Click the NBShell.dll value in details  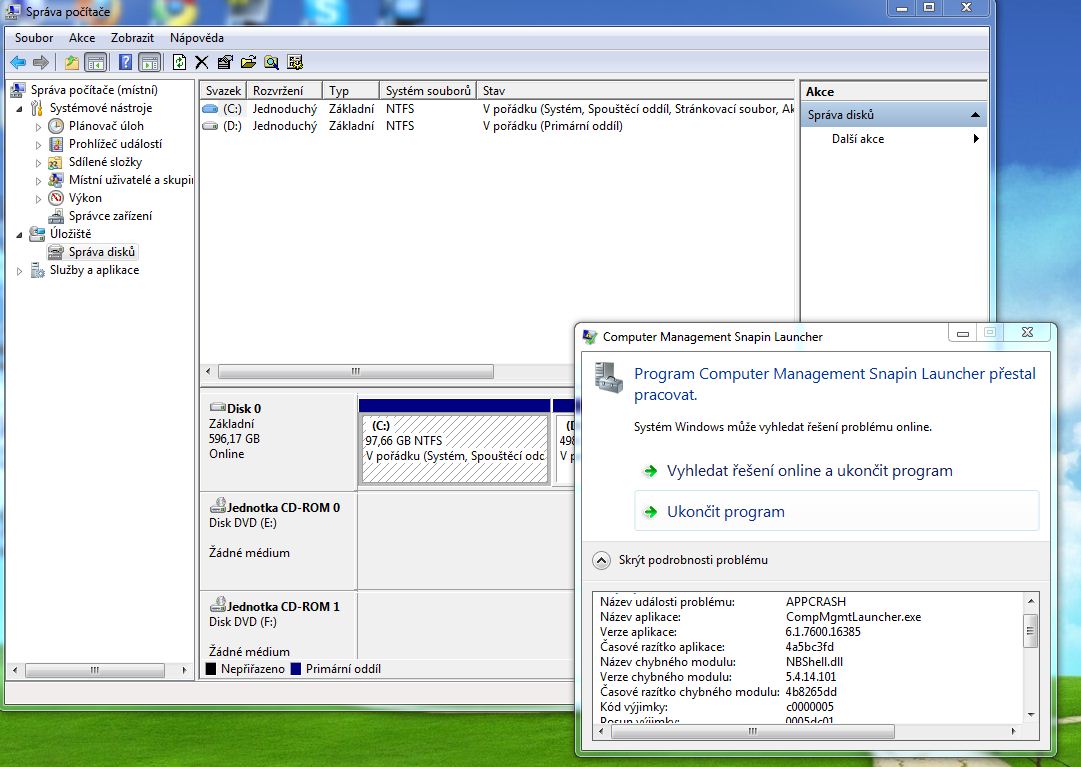(x=814, y=662)
